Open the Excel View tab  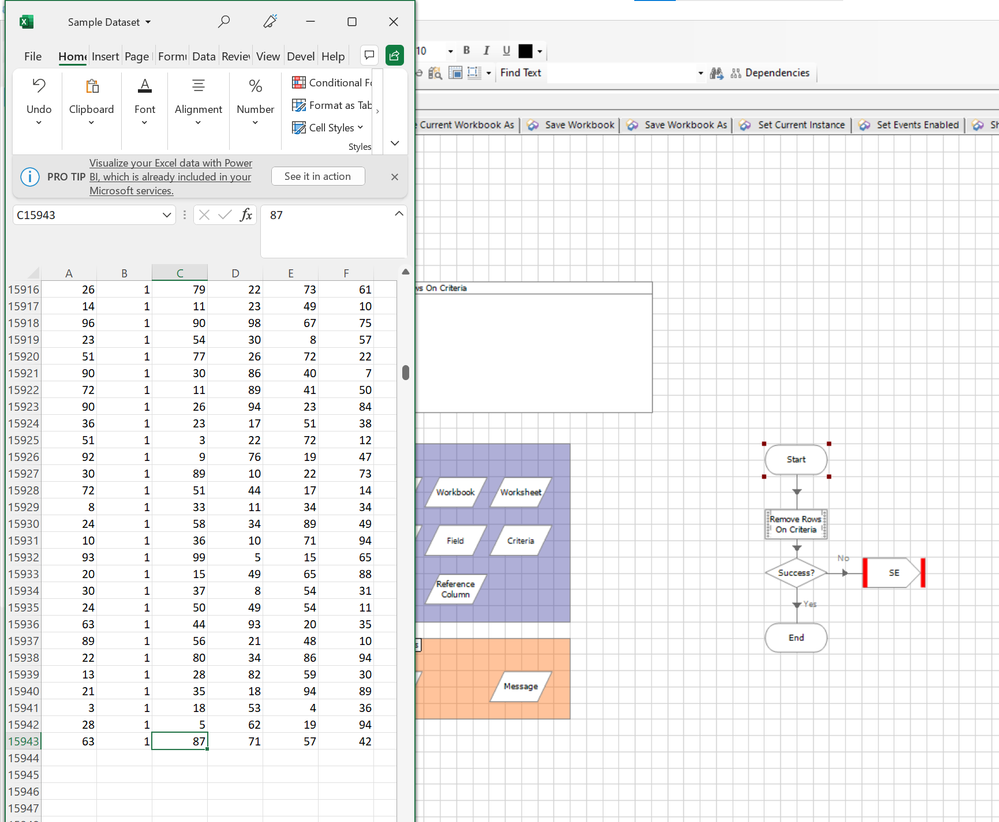268,56
